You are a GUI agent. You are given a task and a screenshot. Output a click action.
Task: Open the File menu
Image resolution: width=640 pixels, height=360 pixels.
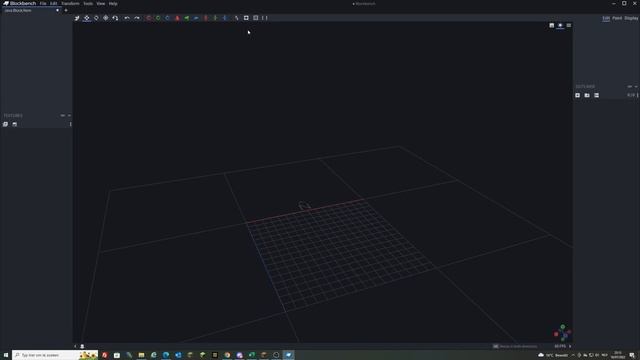tap(43, 3)
